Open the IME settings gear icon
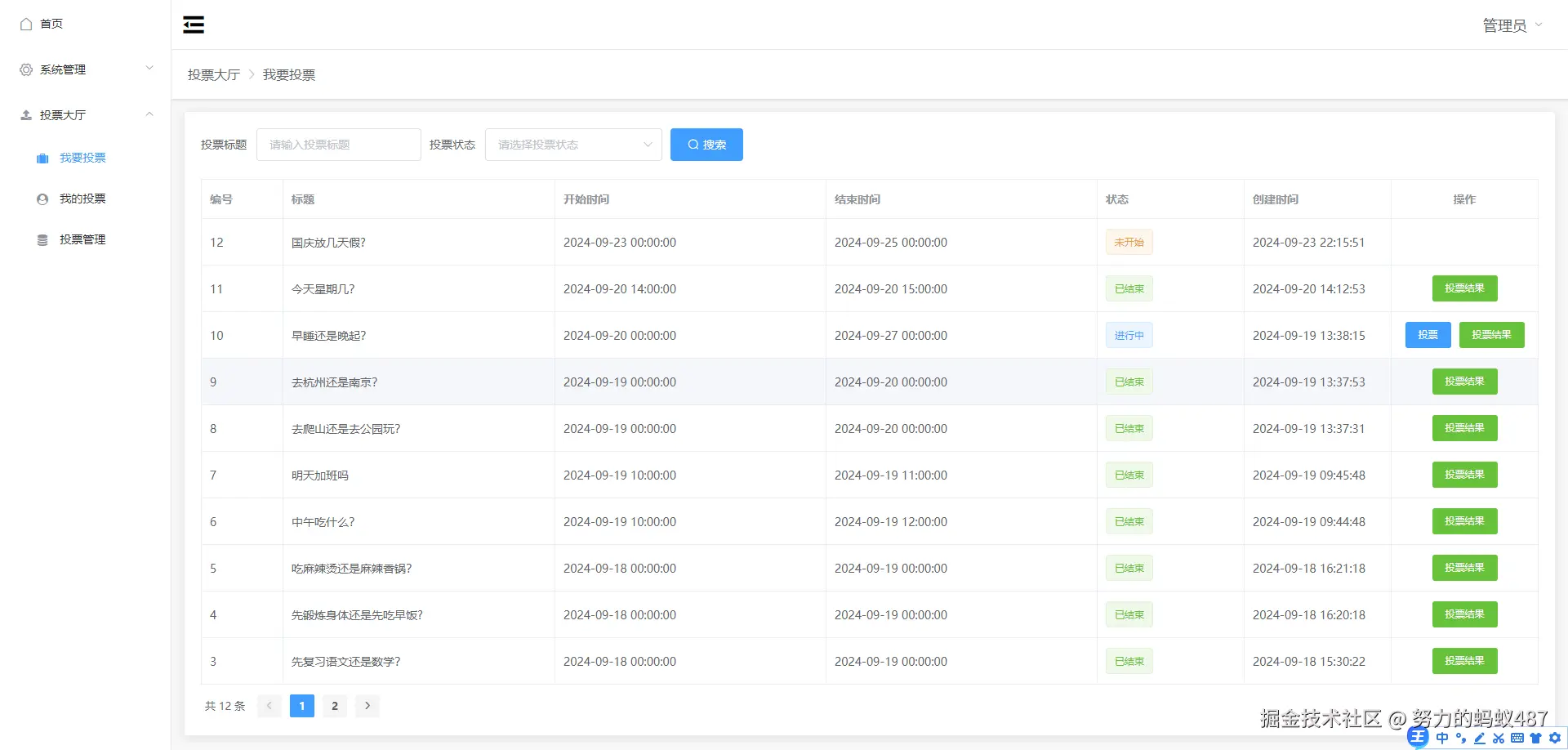 tap(1555, 738)
